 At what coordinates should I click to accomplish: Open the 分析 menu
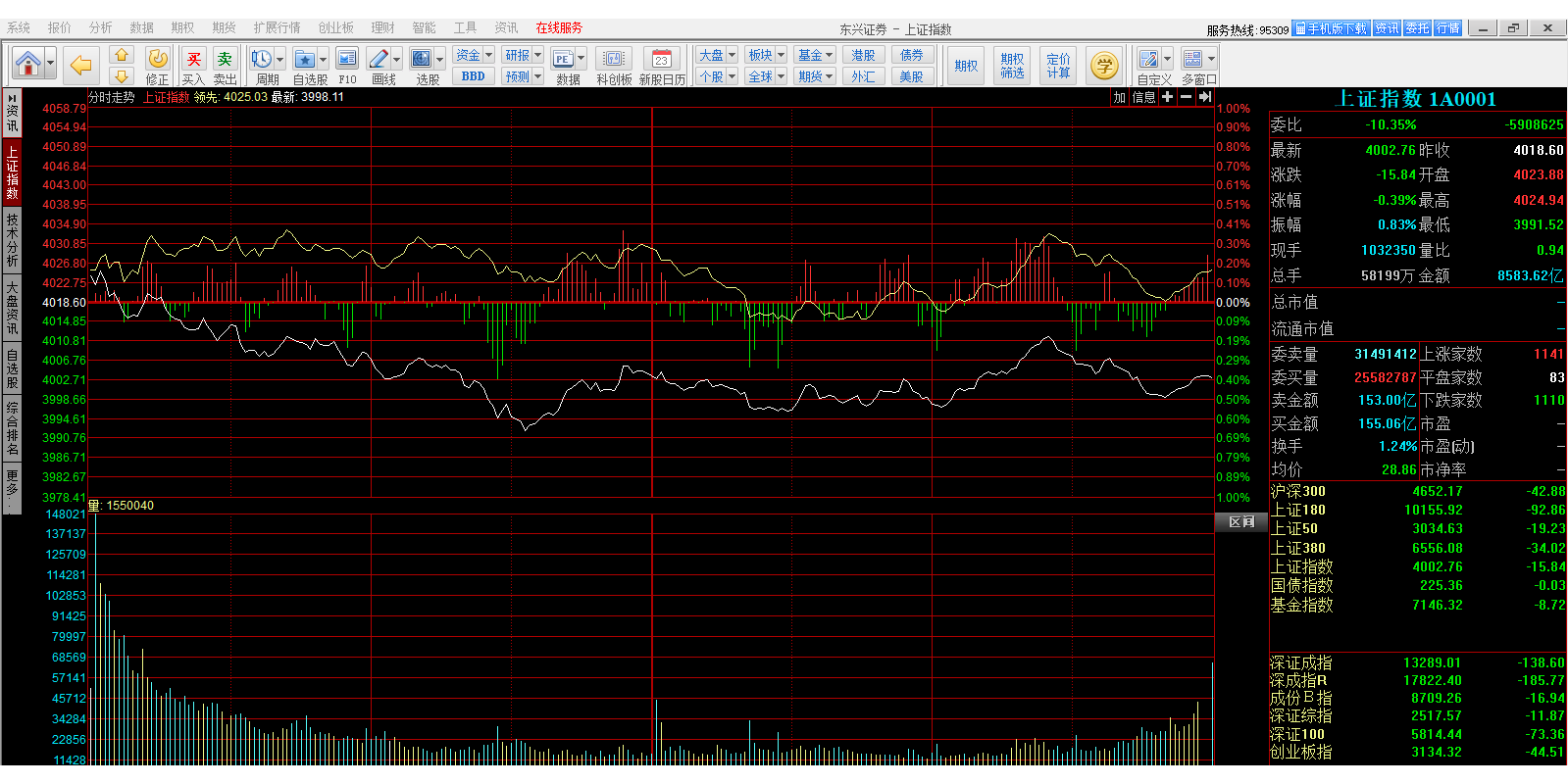coord(100,27)
